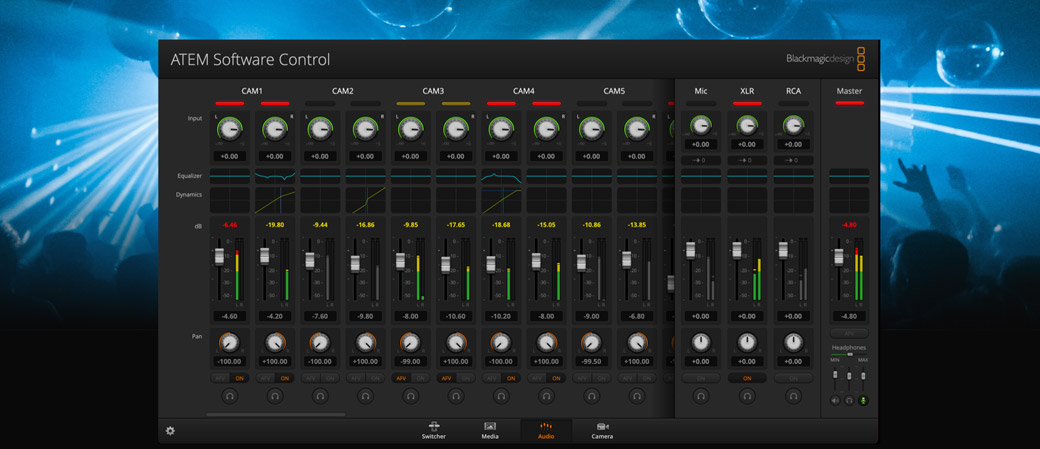
Task: Toggle ON for CAM1 left channel
Action: [240, 378]
